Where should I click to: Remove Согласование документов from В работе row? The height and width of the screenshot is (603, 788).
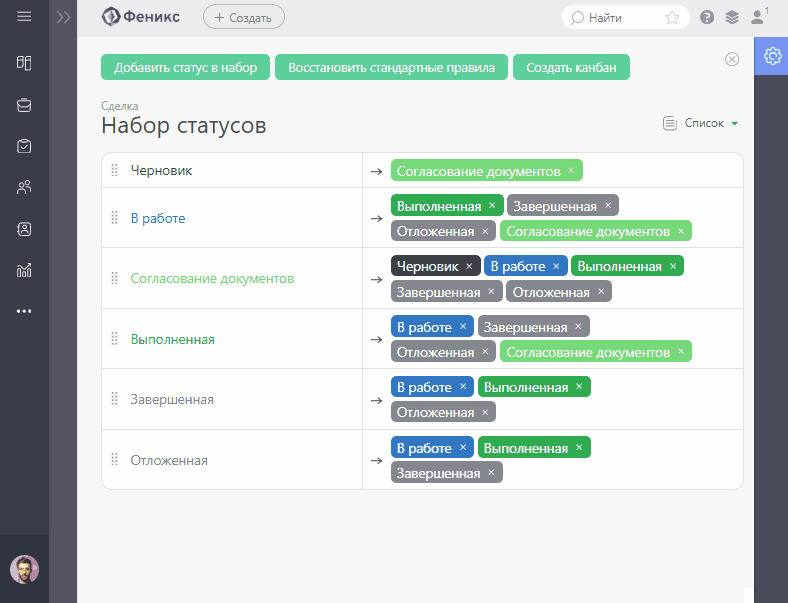click(x=681, y=231)
